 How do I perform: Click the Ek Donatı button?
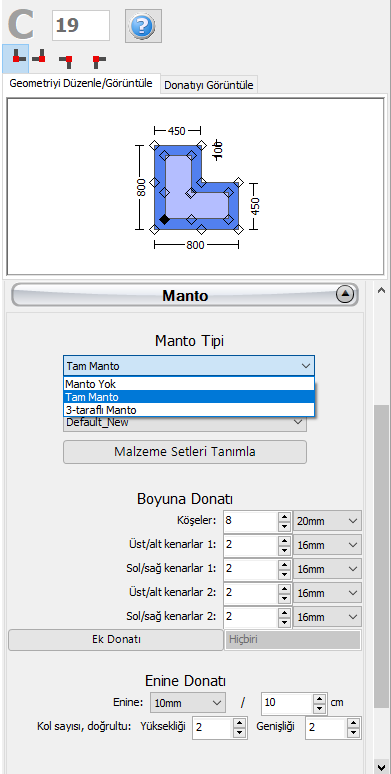tap(116, 639)
